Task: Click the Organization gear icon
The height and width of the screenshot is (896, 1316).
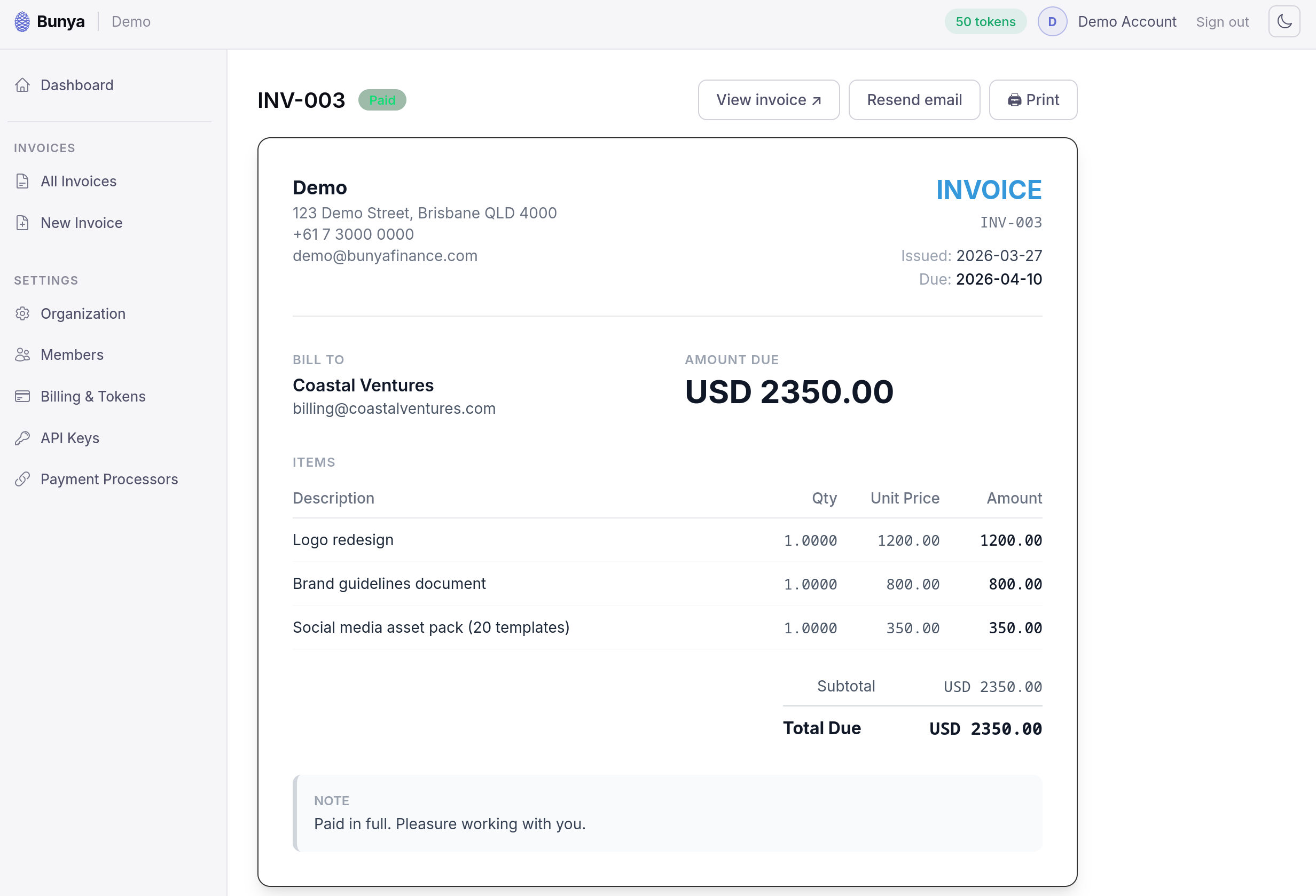Action: [x=22, y=313]
